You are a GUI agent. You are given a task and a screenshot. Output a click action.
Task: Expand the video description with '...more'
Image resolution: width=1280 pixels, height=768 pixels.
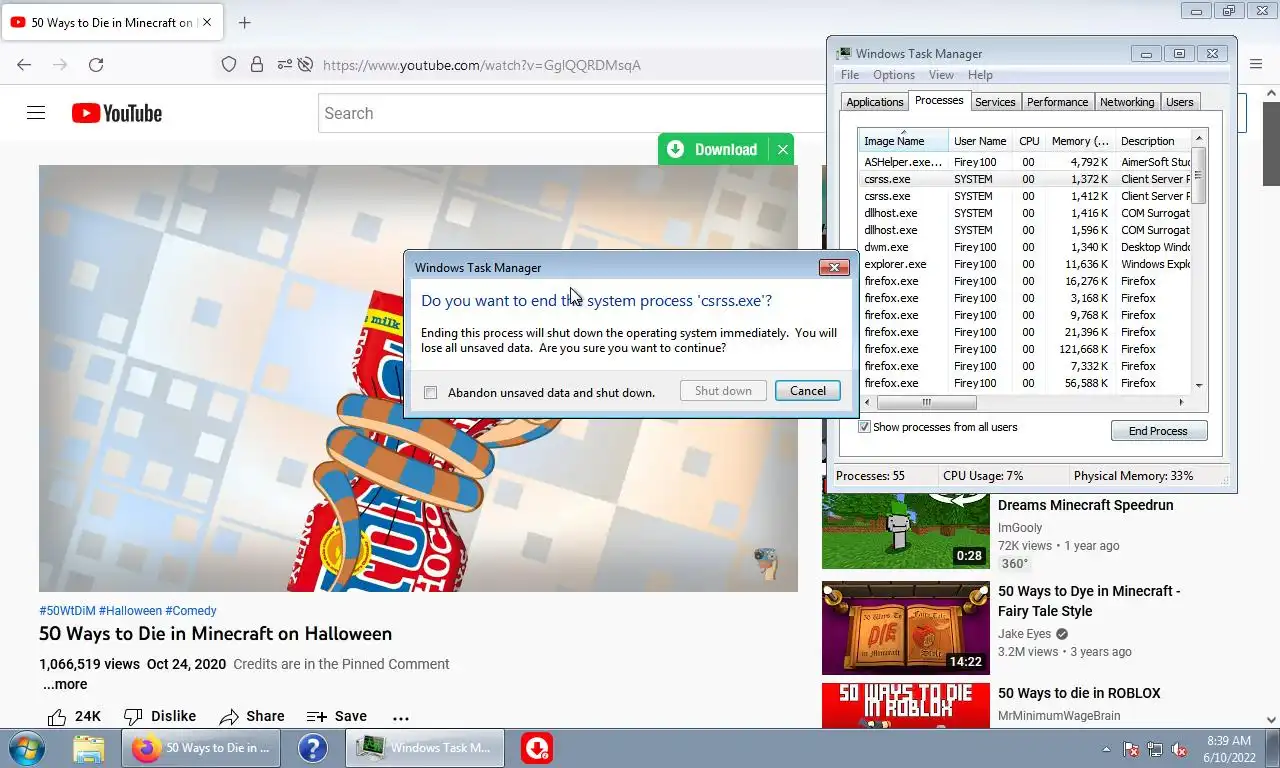click(x=65, y=684)
